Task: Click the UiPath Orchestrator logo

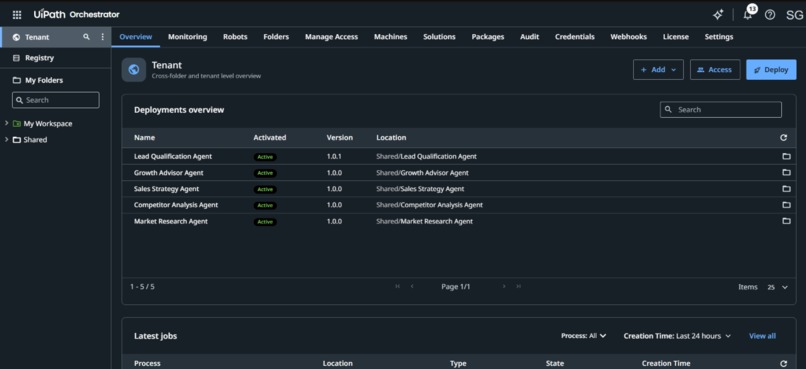Action: 77,14
